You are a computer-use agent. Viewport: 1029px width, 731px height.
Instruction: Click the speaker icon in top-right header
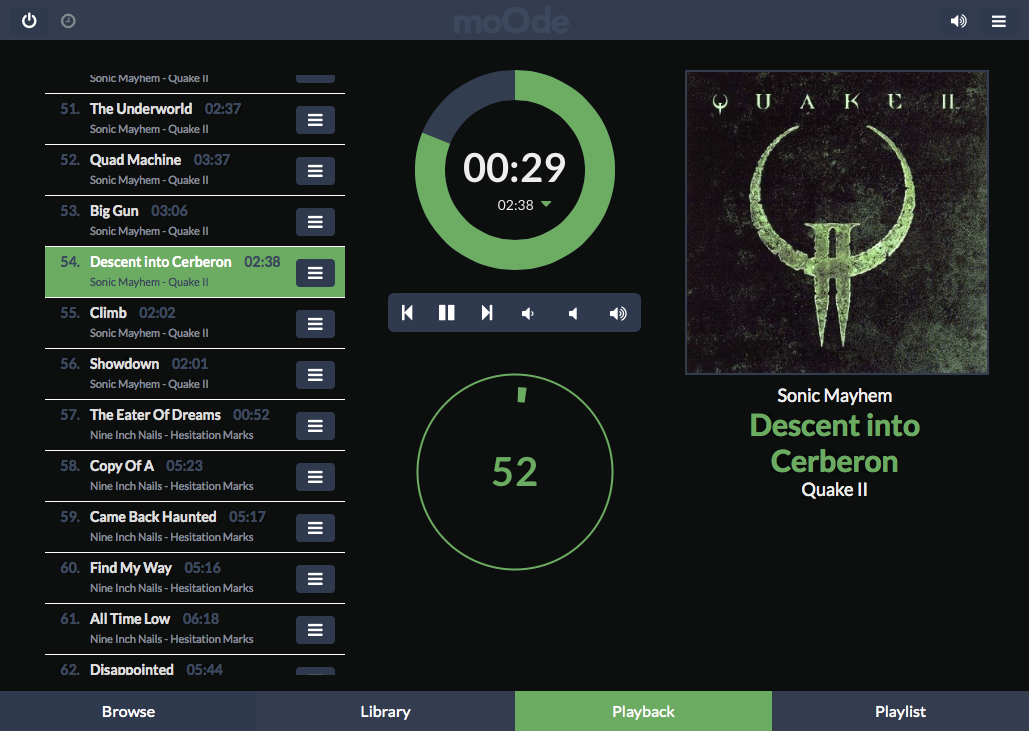958,21
